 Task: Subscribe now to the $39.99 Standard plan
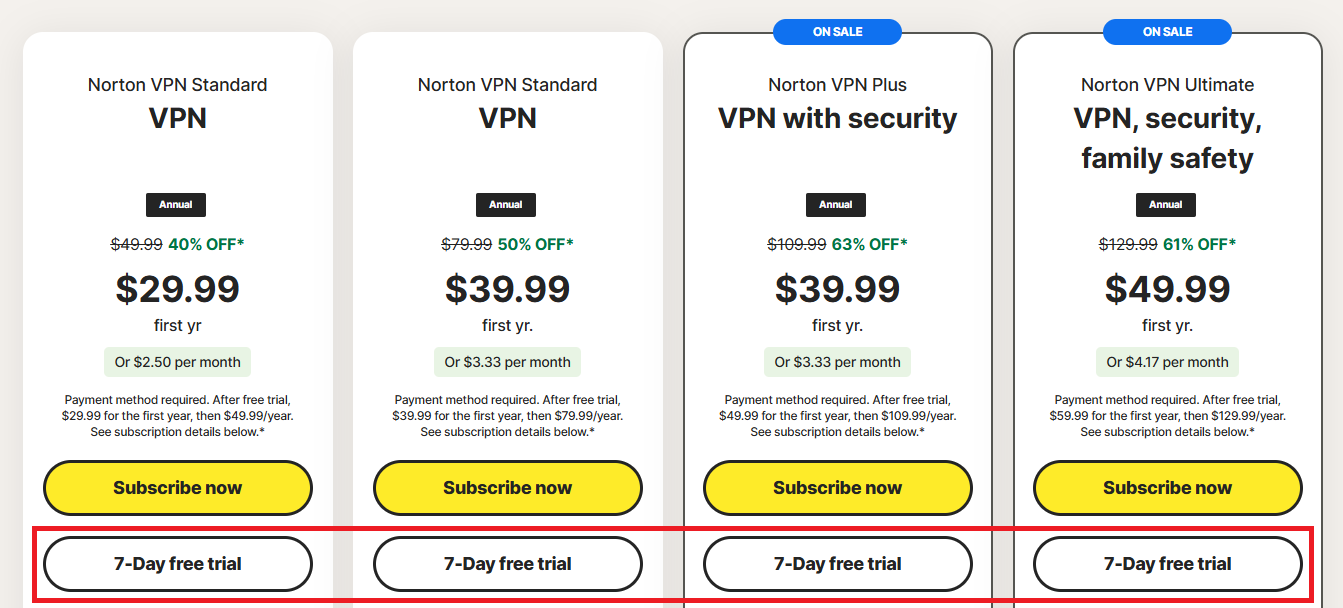tap(508, 488)
